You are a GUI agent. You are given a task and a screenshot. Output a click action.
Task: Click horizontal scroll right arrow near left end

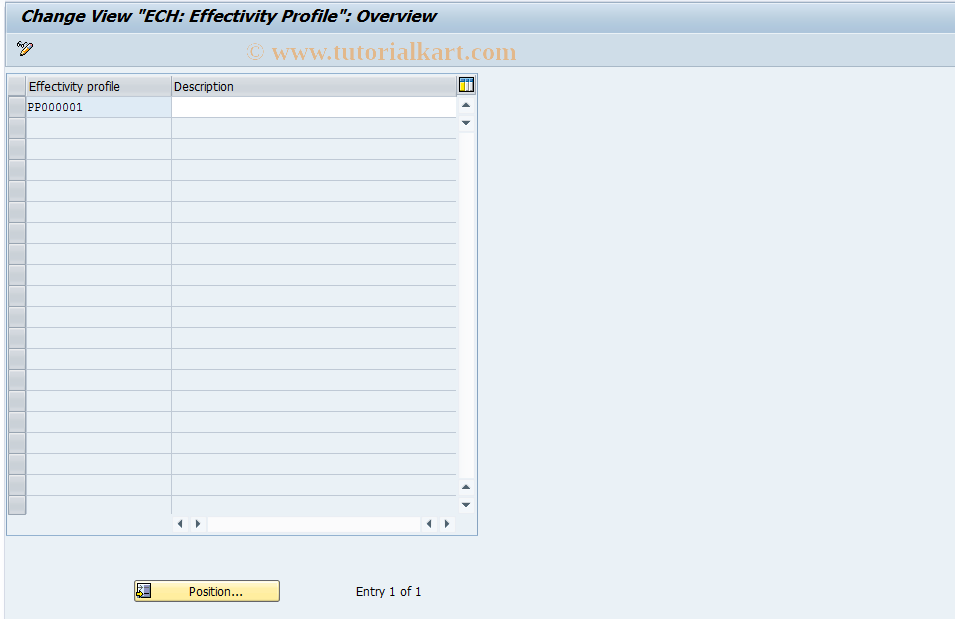198,524
